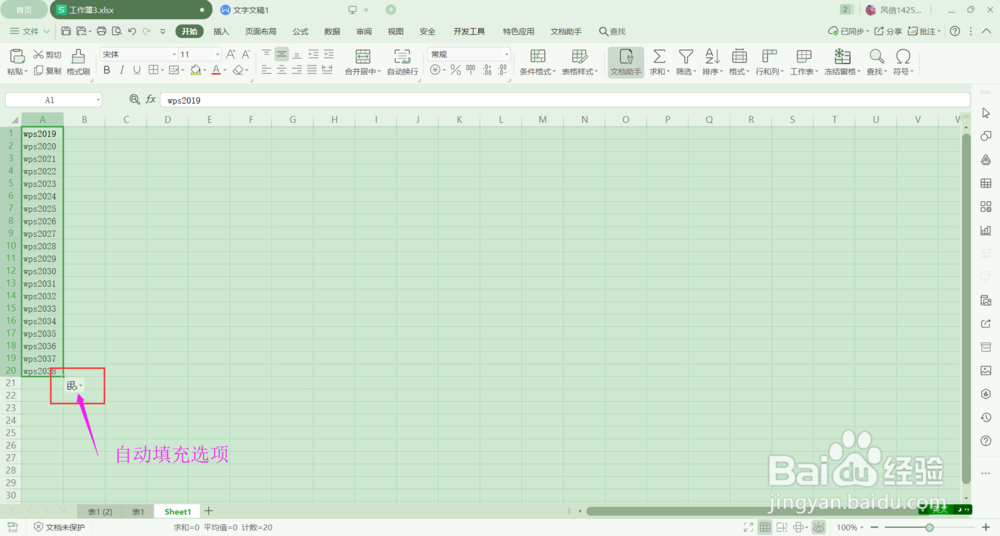This screenshot has width=1000, height=536.
Task: Click the formula bar input showing wps2019
Action: (x=564, y=100)
